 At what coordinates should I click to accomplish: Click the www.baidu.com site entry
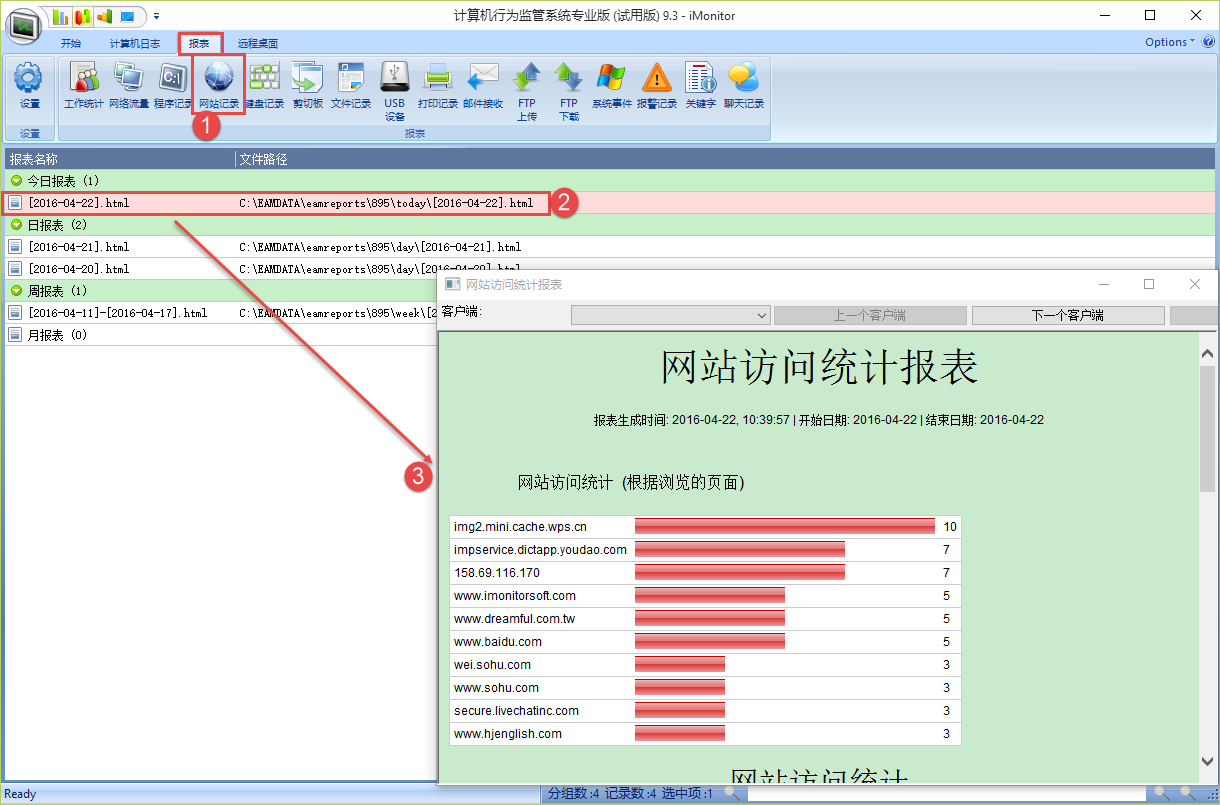click(498, 642)
